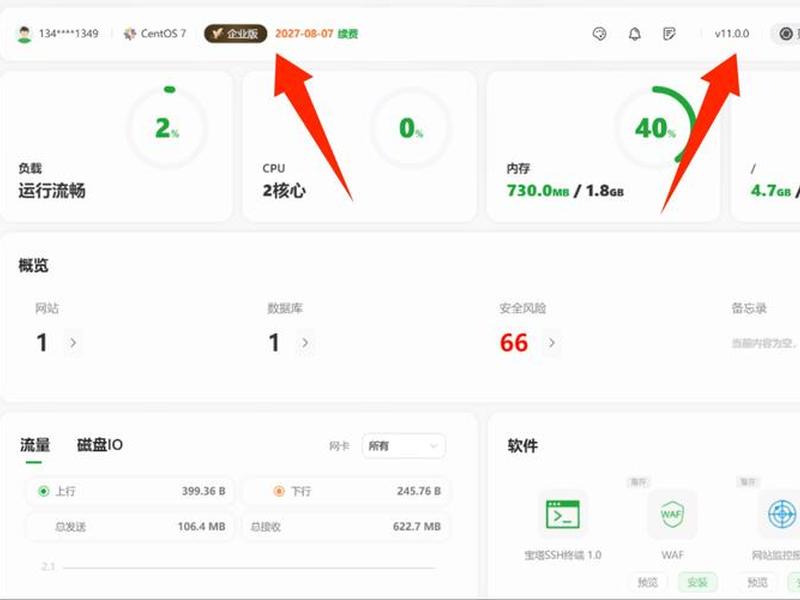Click the CentOS 7 system icon
This screenshot has width=800, height=600.
point(130,34)
